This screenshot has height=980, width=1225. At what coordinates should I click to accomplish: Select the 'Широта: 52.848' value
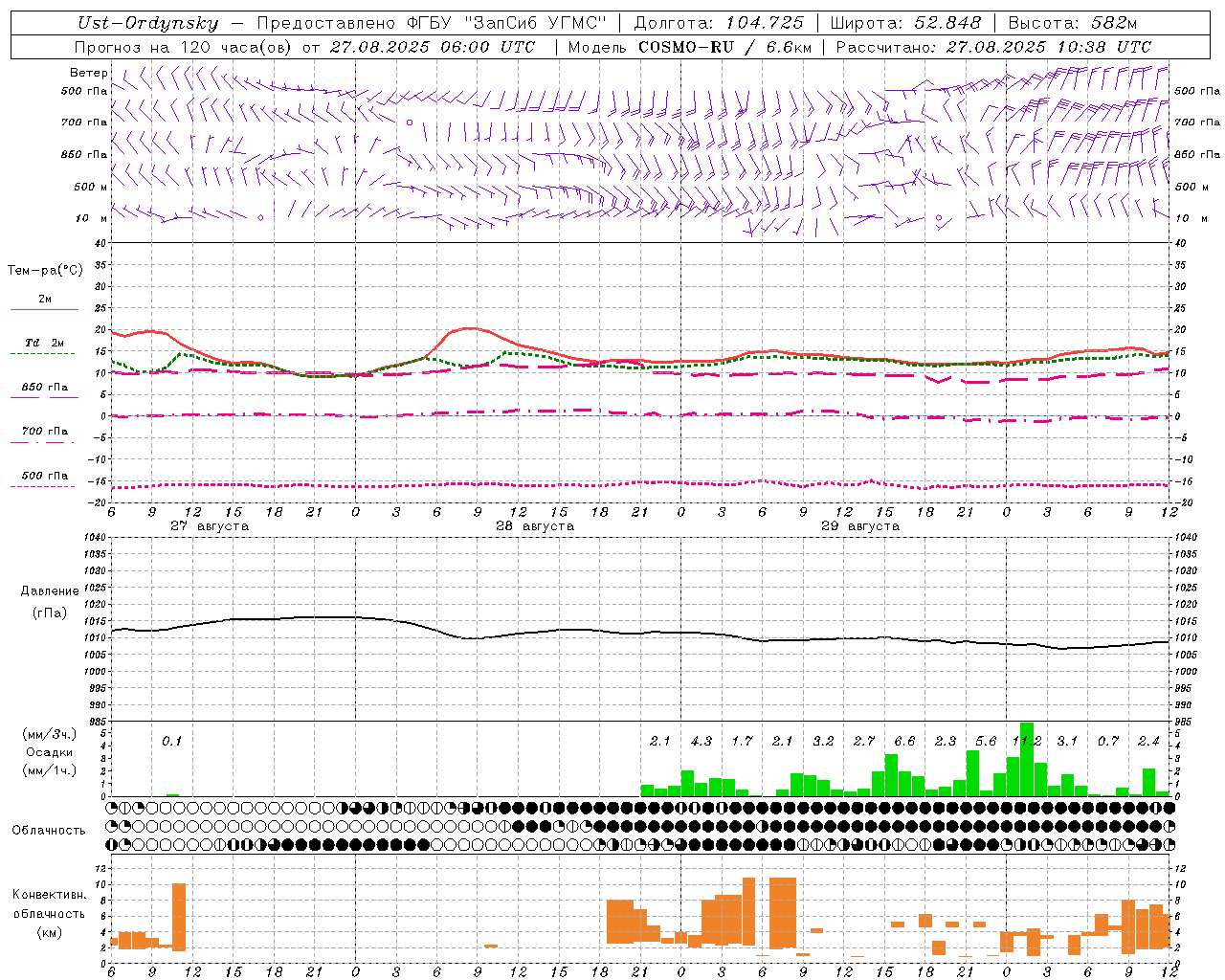(905, 24)
